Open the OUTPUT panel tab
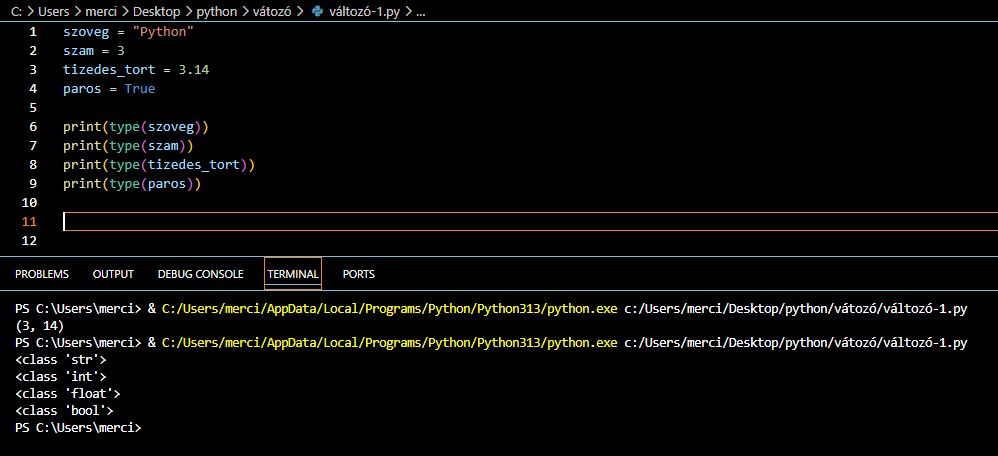The height and width of the screenshot is (456, 998). [x=113, y=274]
